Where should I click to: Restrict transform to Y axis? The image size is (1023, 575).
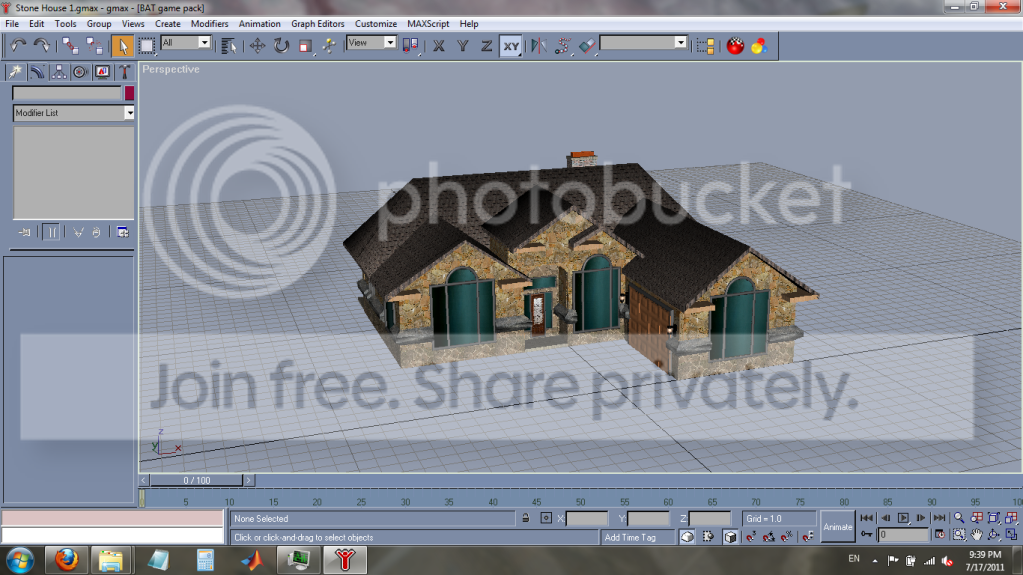point(463,46)
